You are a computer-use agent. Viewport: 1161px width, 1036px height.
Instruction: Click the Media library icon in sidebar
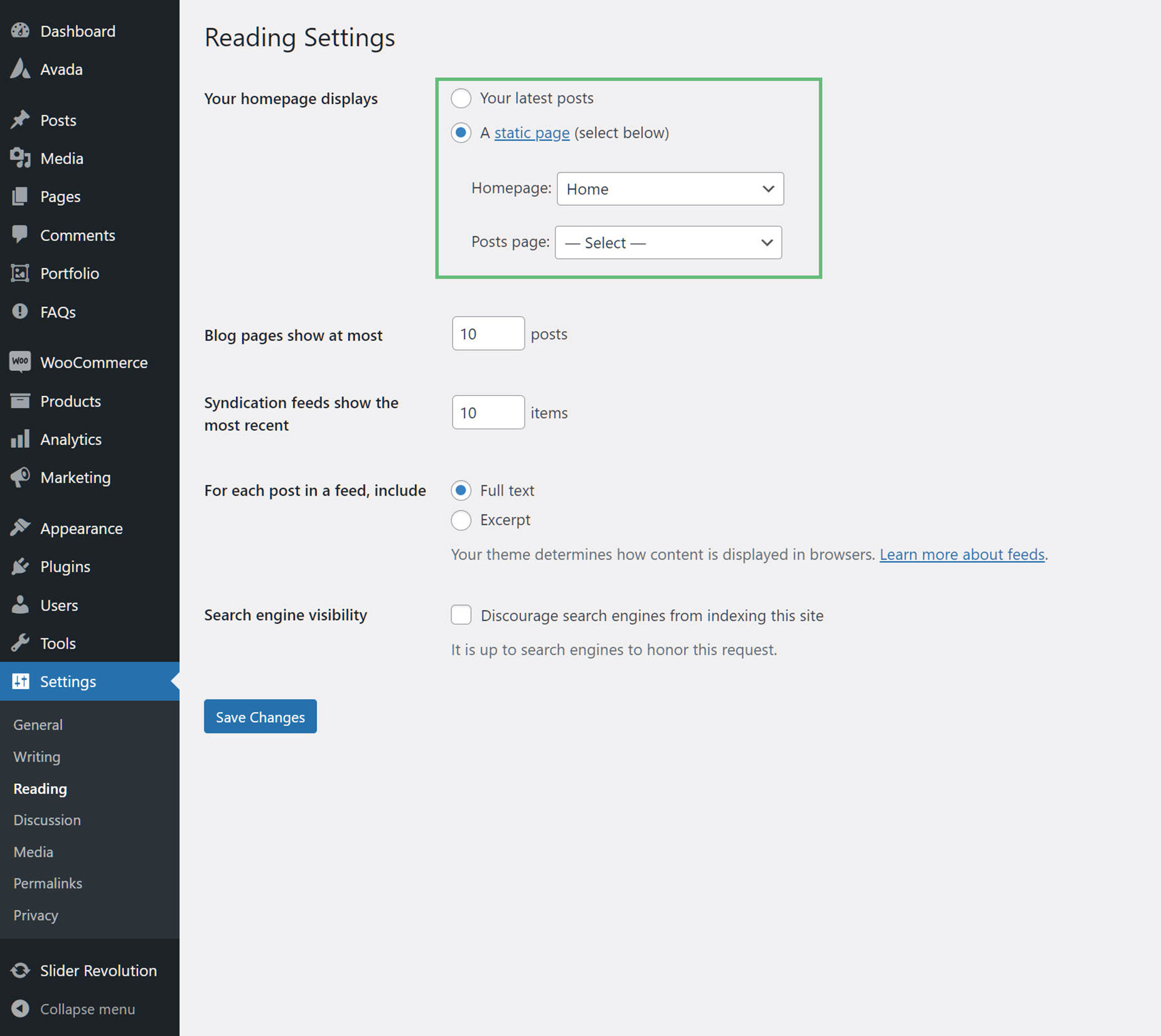point(20,158)
